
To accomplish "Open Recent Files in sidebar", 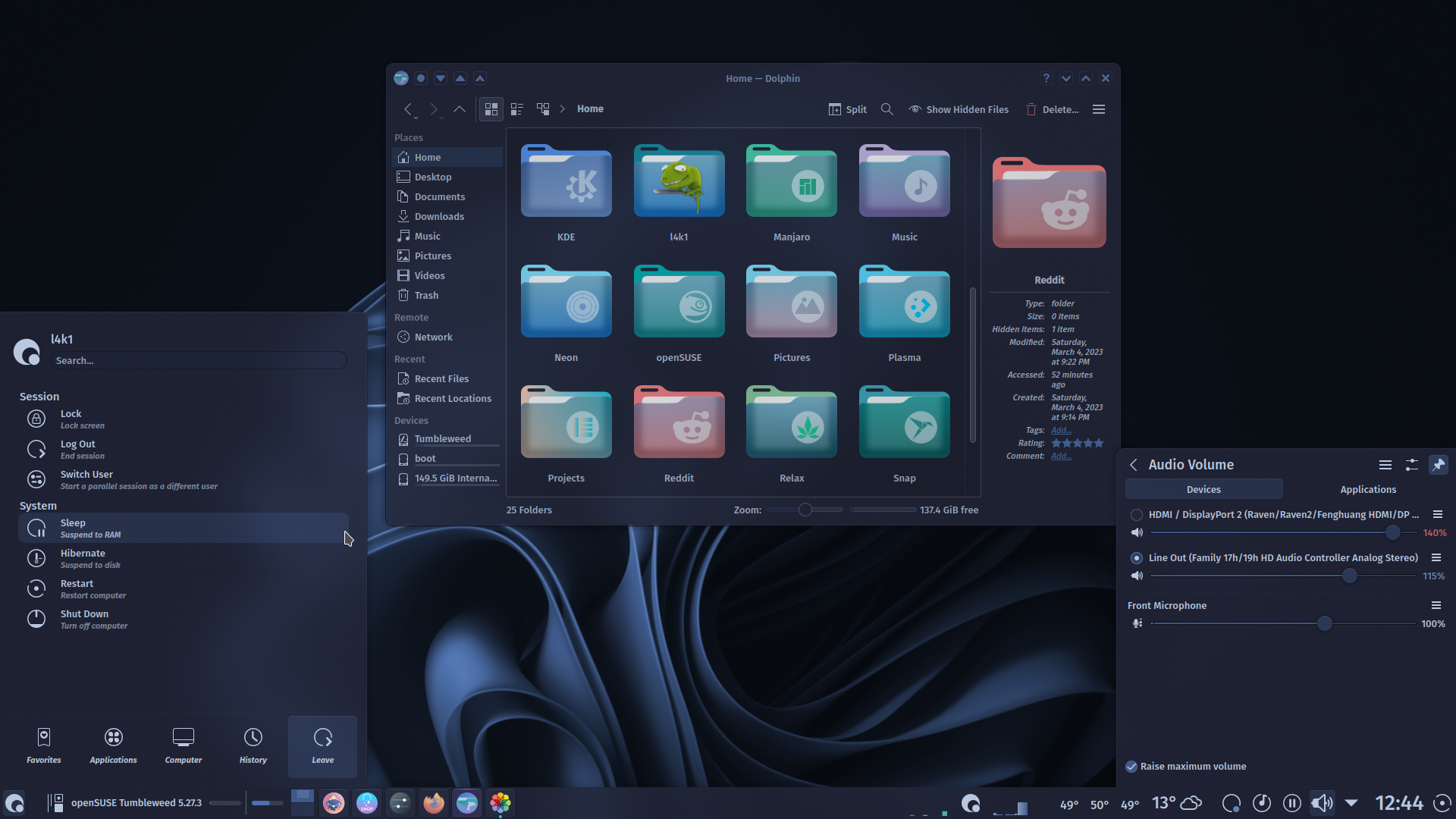I will (x=447, y=378).
